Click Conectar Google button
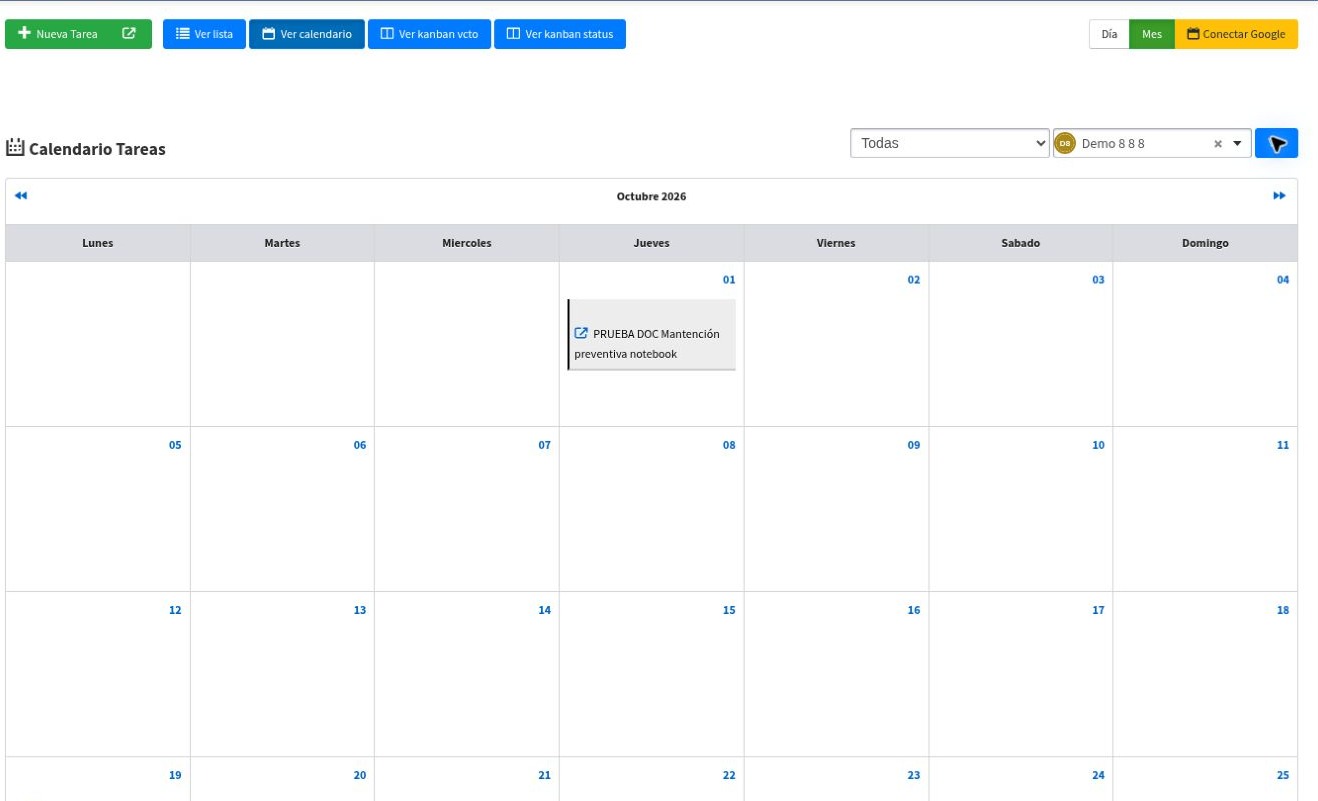This screenshot has width=1318, height=801. pos(1236,34)
